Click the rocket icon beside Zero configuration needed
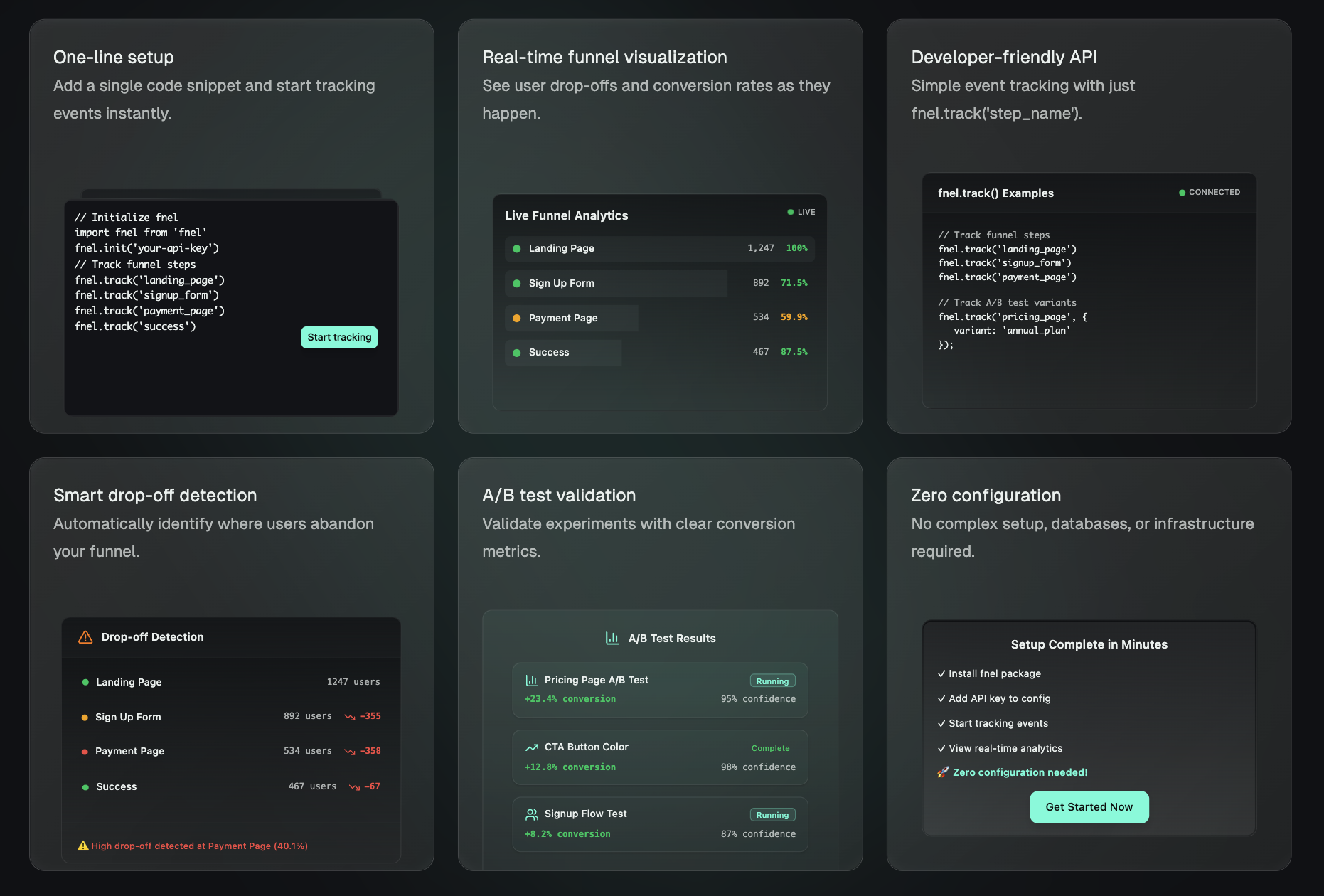Viewport: 1324px width, 896px height. (943, 772)
